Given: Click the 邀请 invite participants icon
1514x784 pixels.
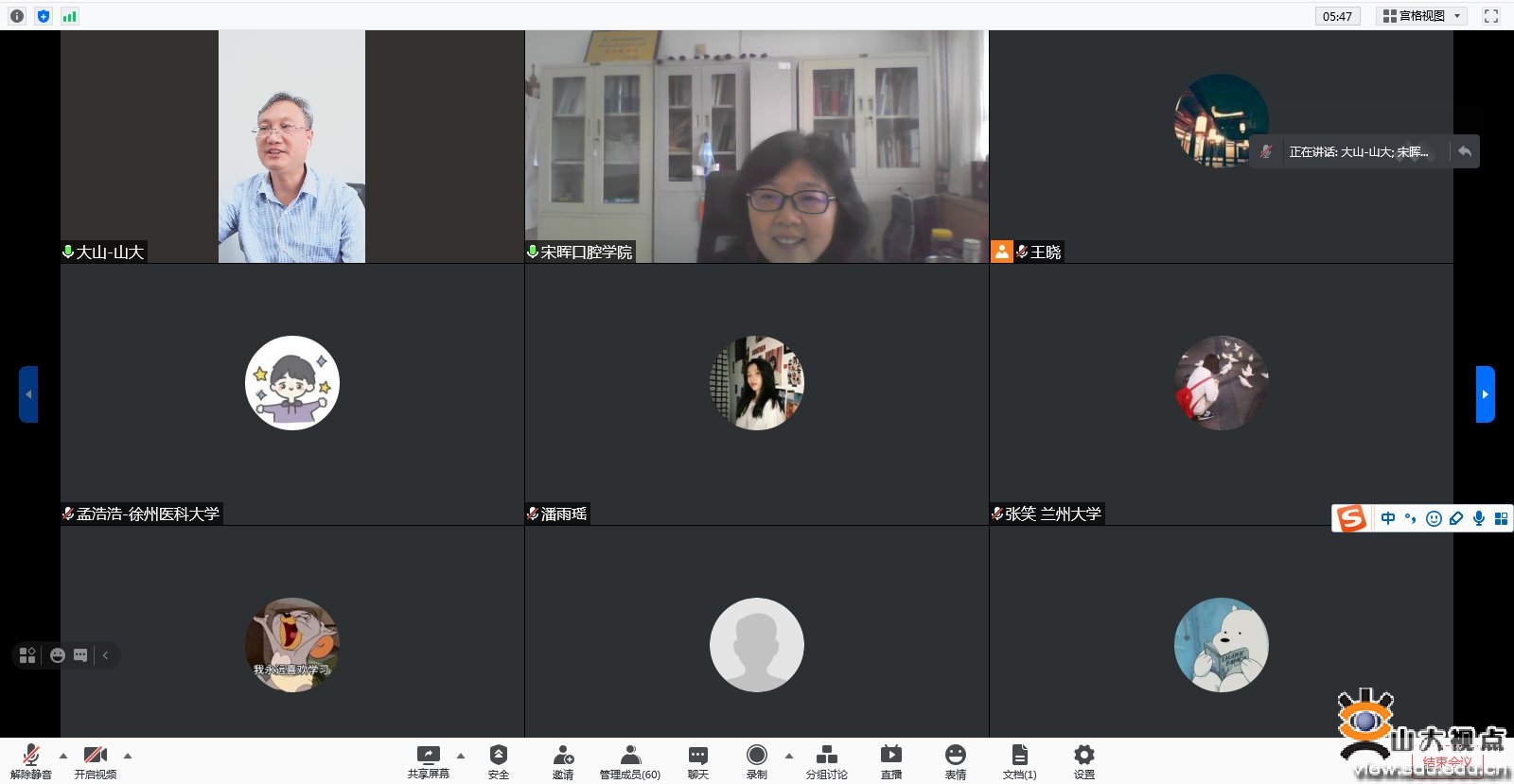Looking at the screenshot, I should [x=563, y=758].
